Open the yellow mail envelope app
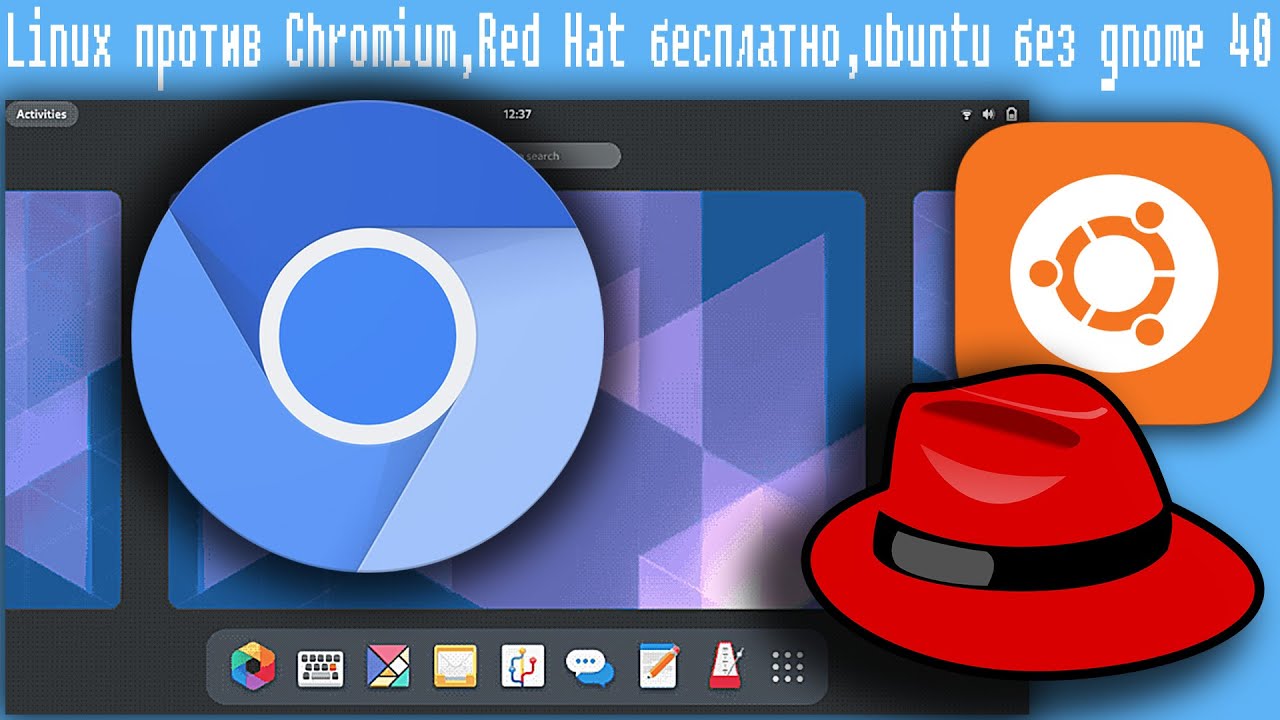Image resolution: width=1280 pixels, height=720 pixels. pos(455,666)
